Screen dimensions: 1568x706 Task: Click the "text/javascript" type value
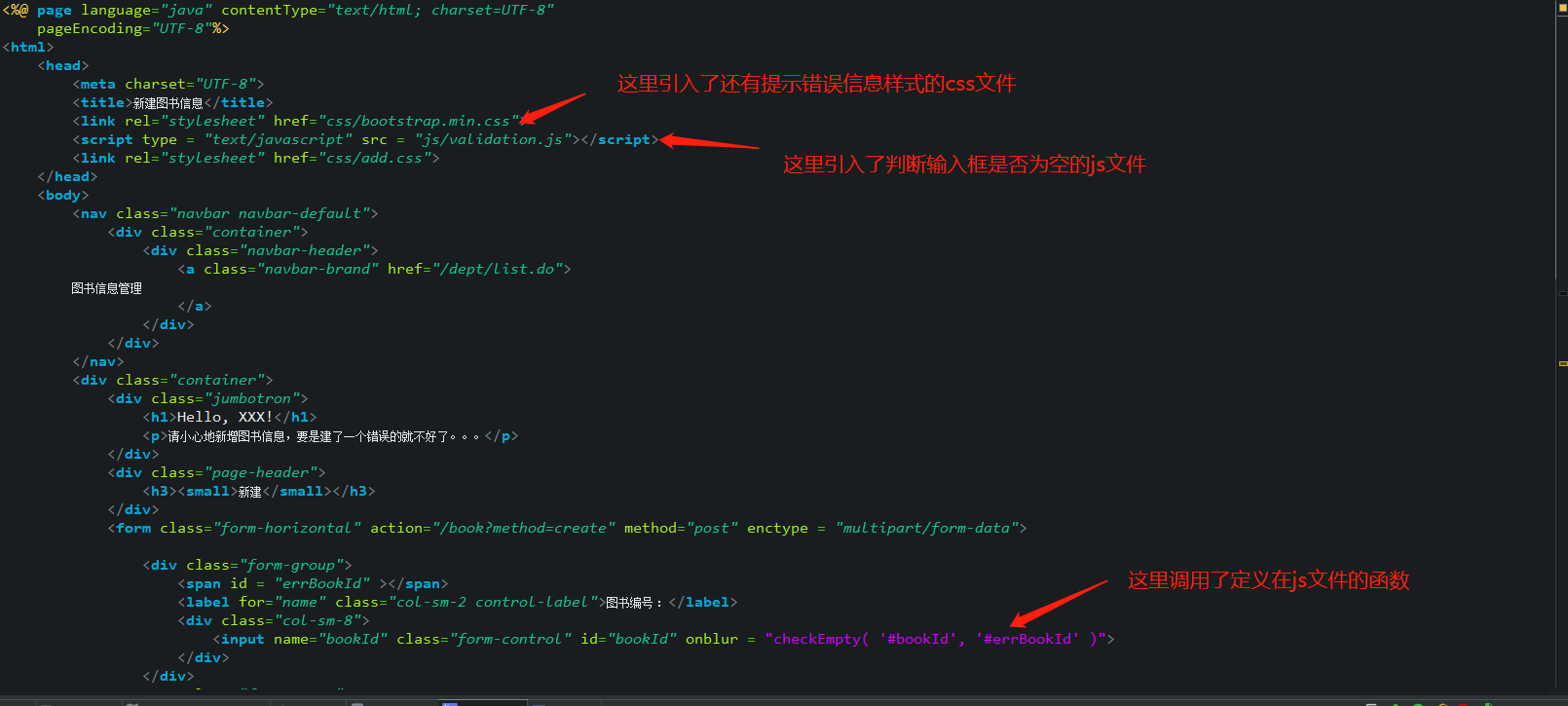coord(279,139)
